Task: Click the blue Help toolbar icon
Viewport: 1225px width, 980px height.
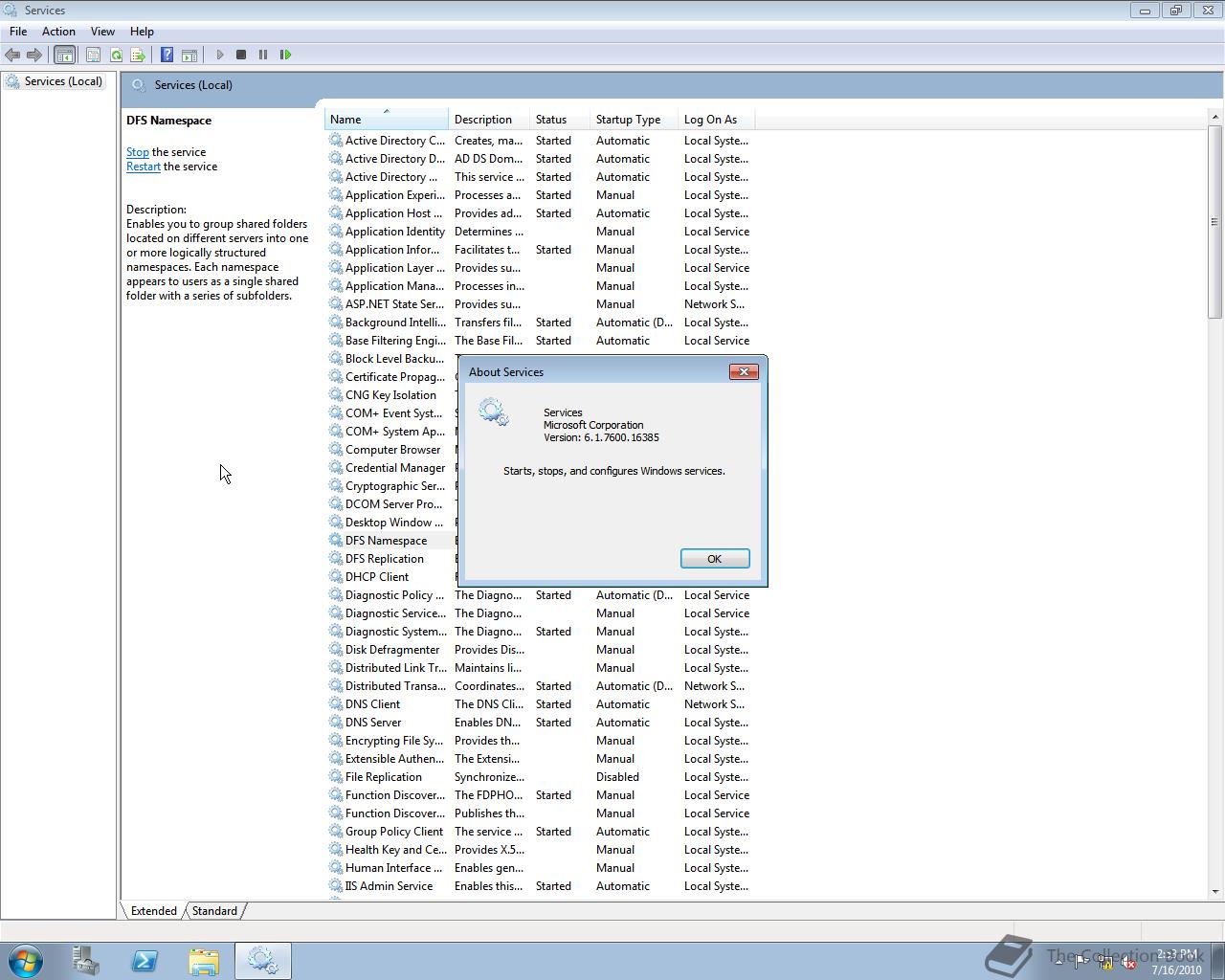Action: tap(167, 55)
